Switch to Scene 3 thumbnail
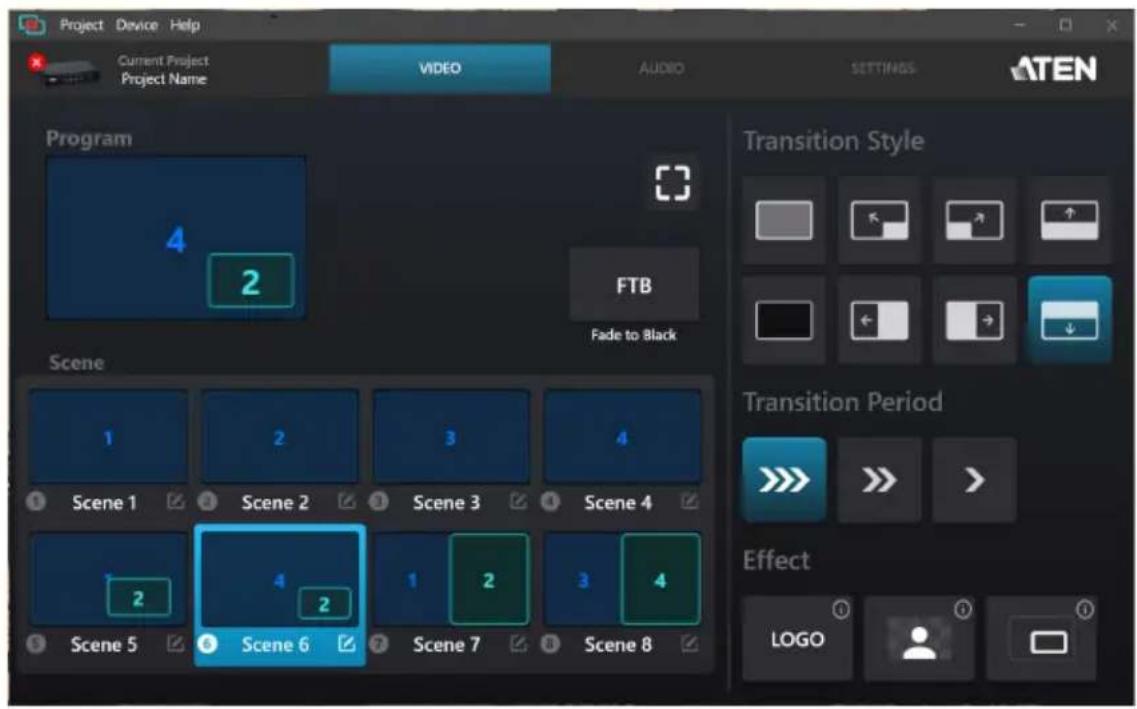Screen dimensions: 1137x709 (450, 437)
